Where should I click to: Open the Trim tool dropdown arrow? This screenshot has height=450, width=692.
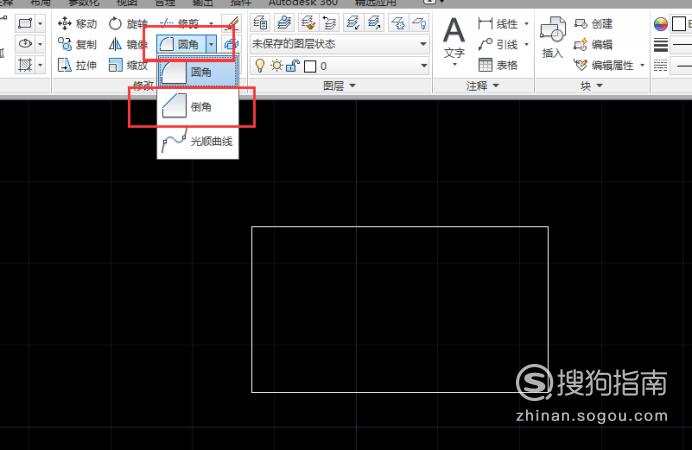(x=211, y=23)
